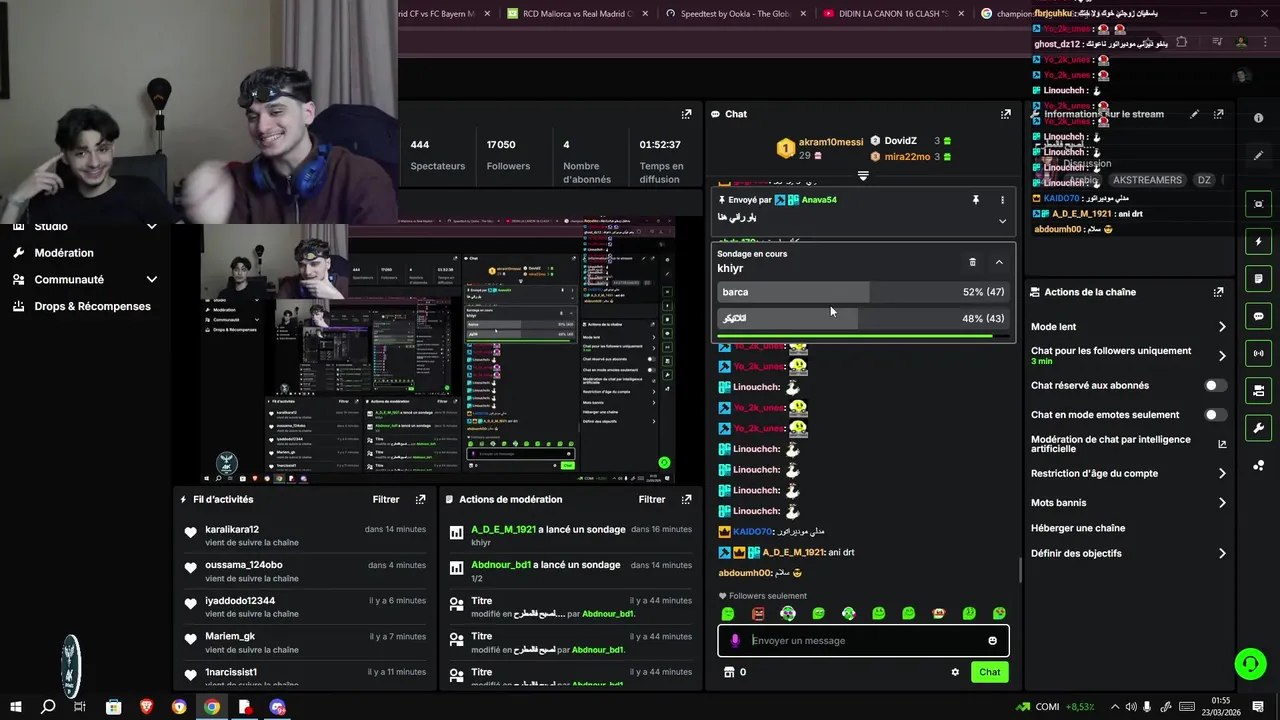Screen dimensions: 1280x720
Task: Click the lightning bolt quick action icon
Action: point(1258,242)
